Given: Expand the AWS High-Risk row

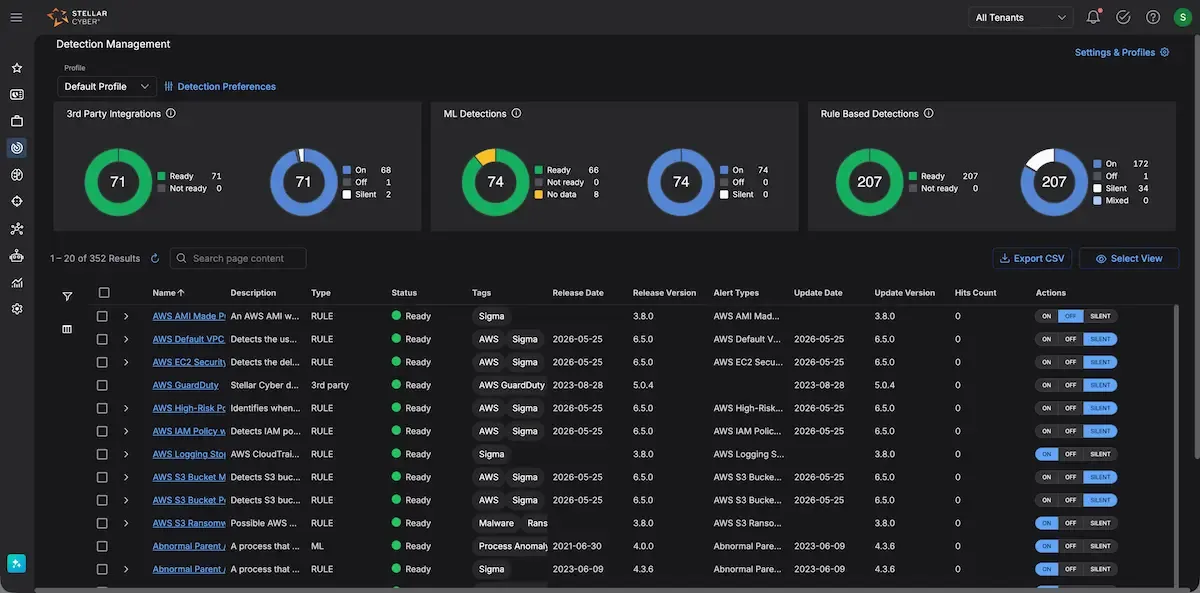Looking at the screenshot, I should point(126,408).
